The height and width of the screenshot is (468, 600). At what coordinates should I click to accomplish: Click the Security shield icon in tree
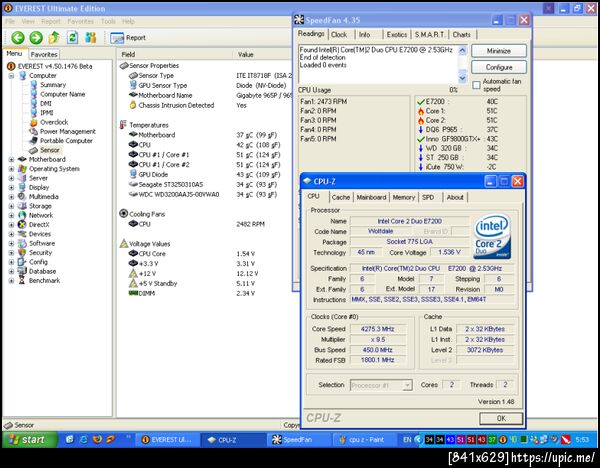tap(22, 253)
